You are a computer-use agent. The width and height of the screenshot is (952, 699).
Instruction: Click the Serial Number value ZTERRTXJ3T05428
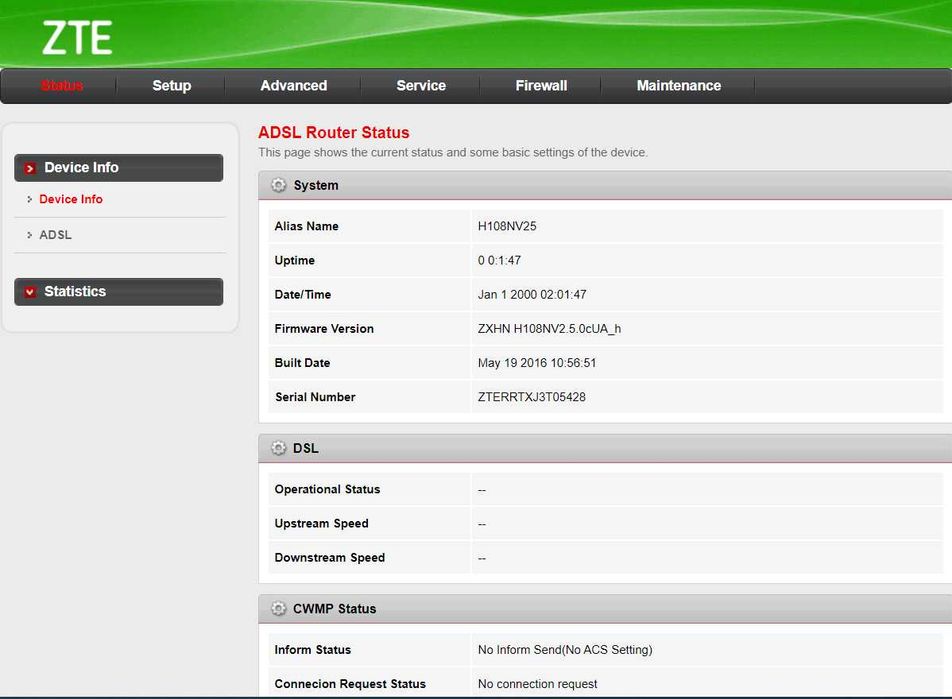coord(532,397)
